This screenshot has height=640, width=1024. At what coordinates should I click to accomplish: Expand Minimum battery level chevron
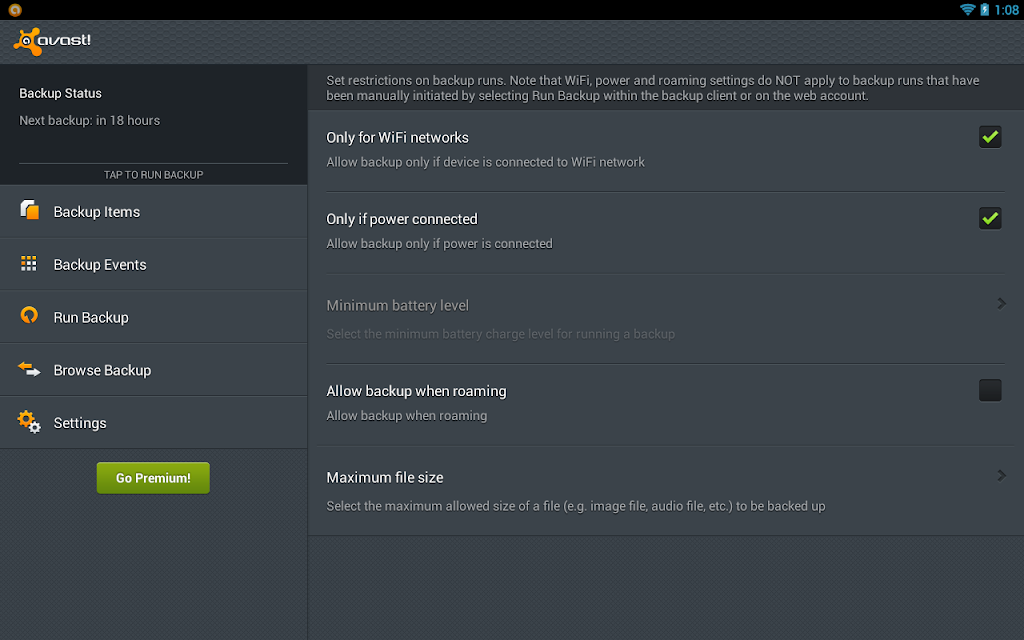pyautogui.click(x=1001, y=304)
